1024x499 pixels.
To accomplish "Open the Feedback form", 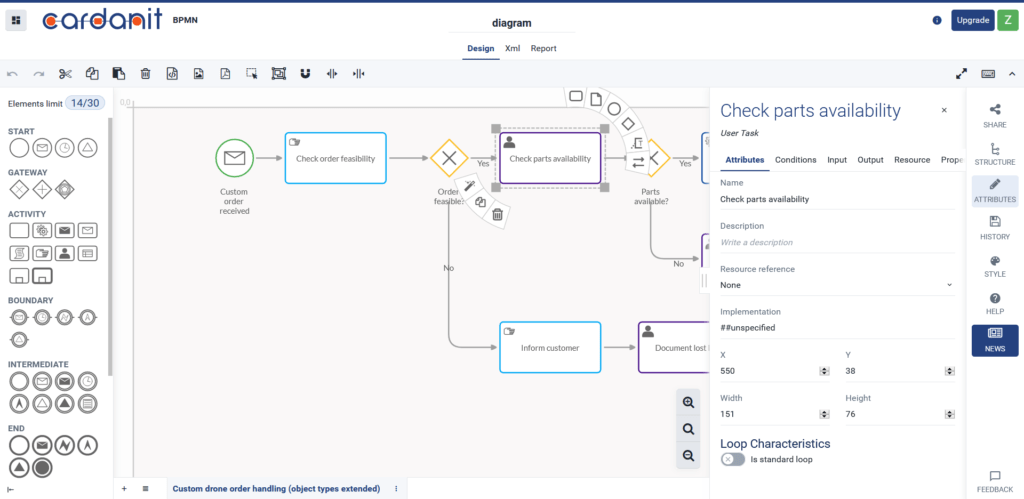I will click(x=995, y=482).
